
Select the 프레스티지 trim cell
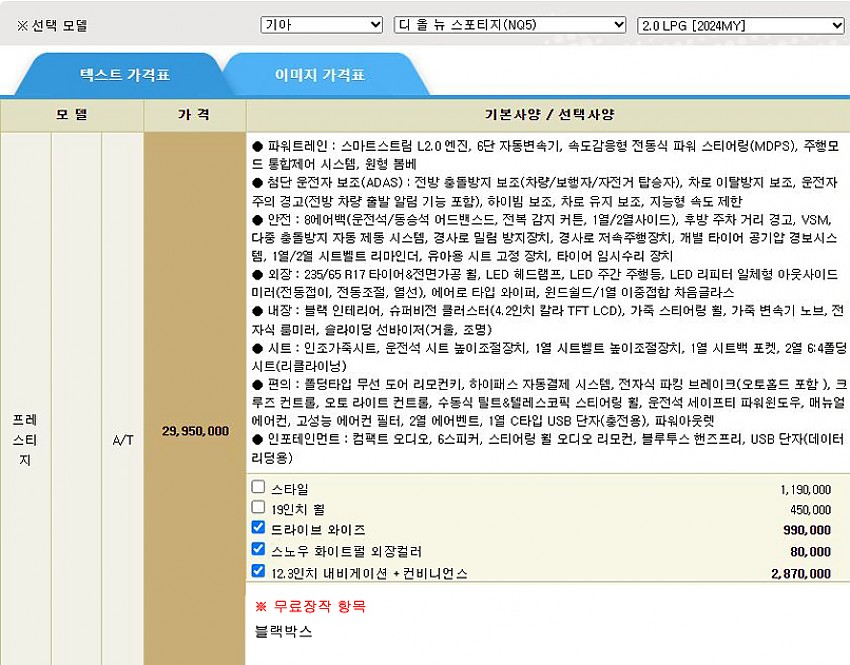pyautogui.click(x=25, y=438)
